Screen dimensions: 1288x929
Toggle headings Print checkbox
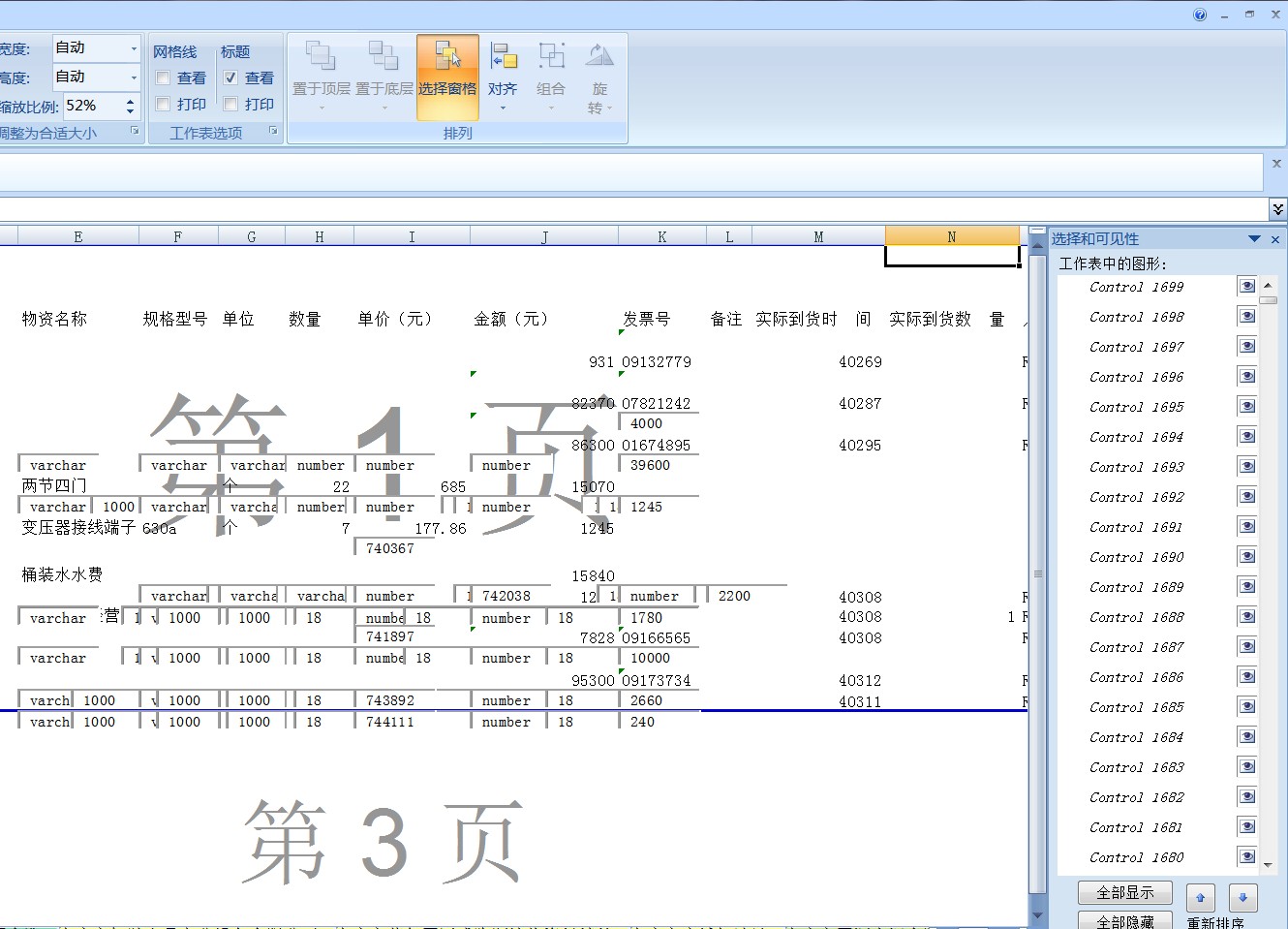230,104
